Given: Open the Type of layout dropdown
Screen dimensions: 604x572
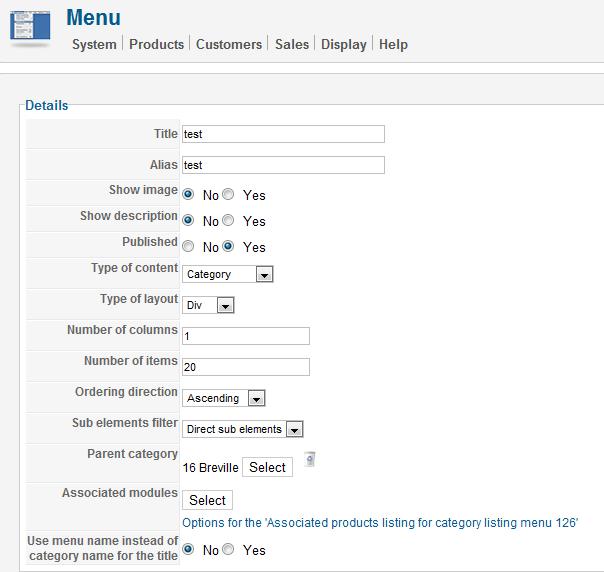Looking at the screenshot, I should [x=208, y=305].
